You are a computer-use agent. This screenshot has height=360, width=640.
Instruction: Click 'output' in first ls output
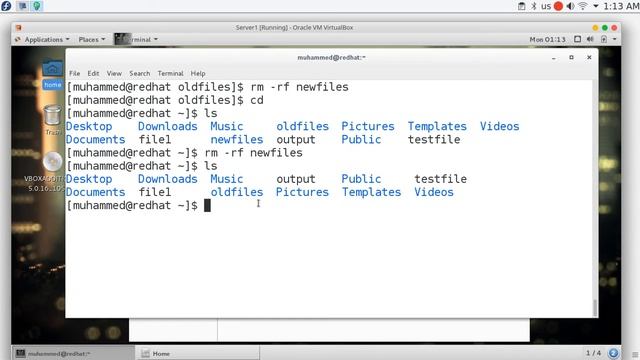[296, 140]
